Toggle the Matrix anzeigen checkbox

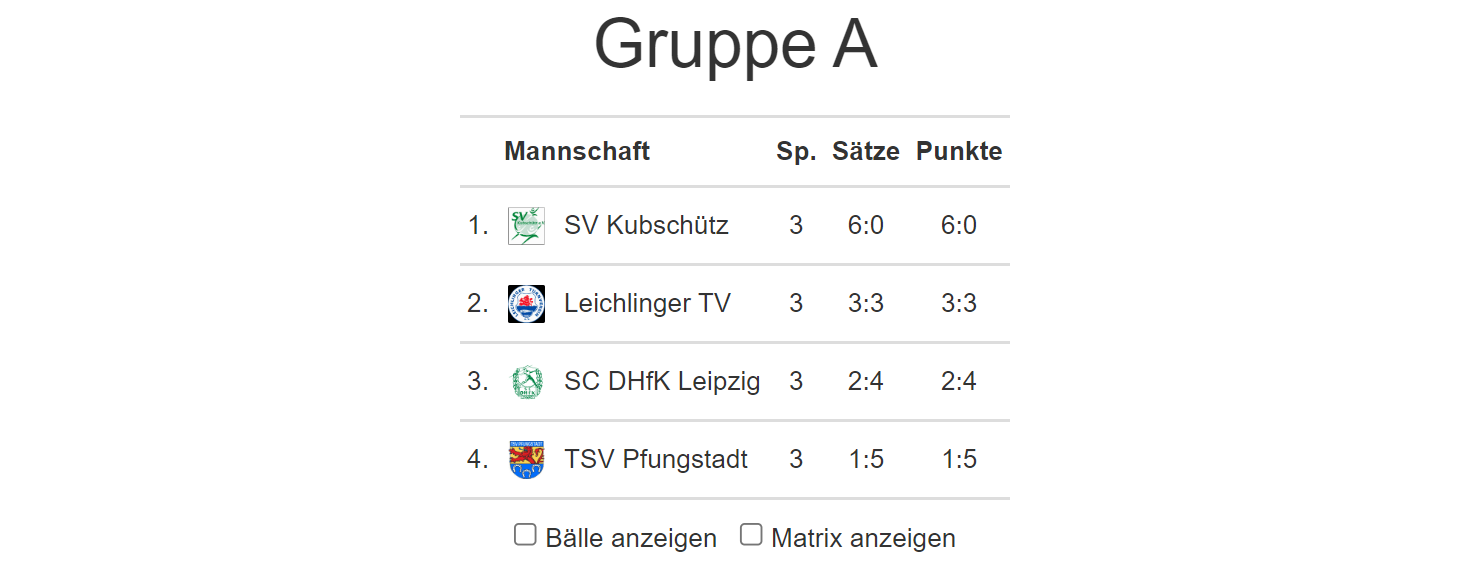click(751, 535)
